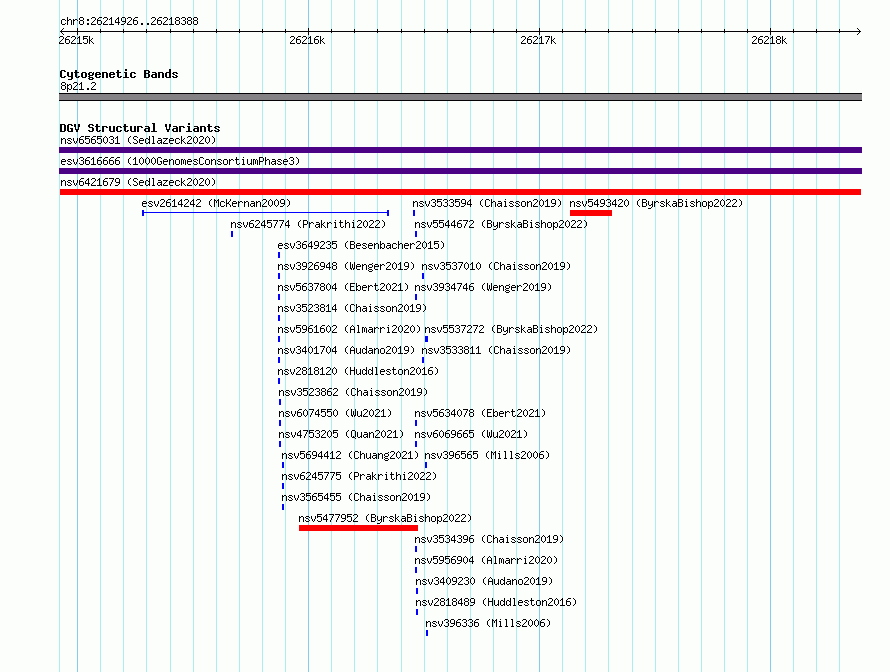Open the esv3616666 (1000GenomesConsortiumPhase3) label

tap(180, 161)
